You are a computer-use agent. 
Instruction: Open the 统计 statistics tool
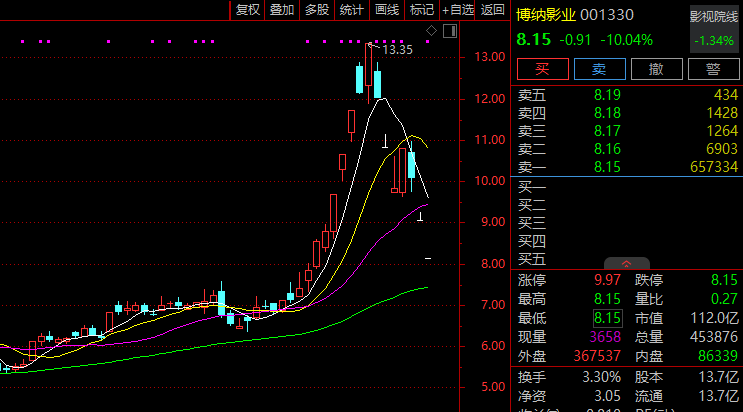(352, 10)
